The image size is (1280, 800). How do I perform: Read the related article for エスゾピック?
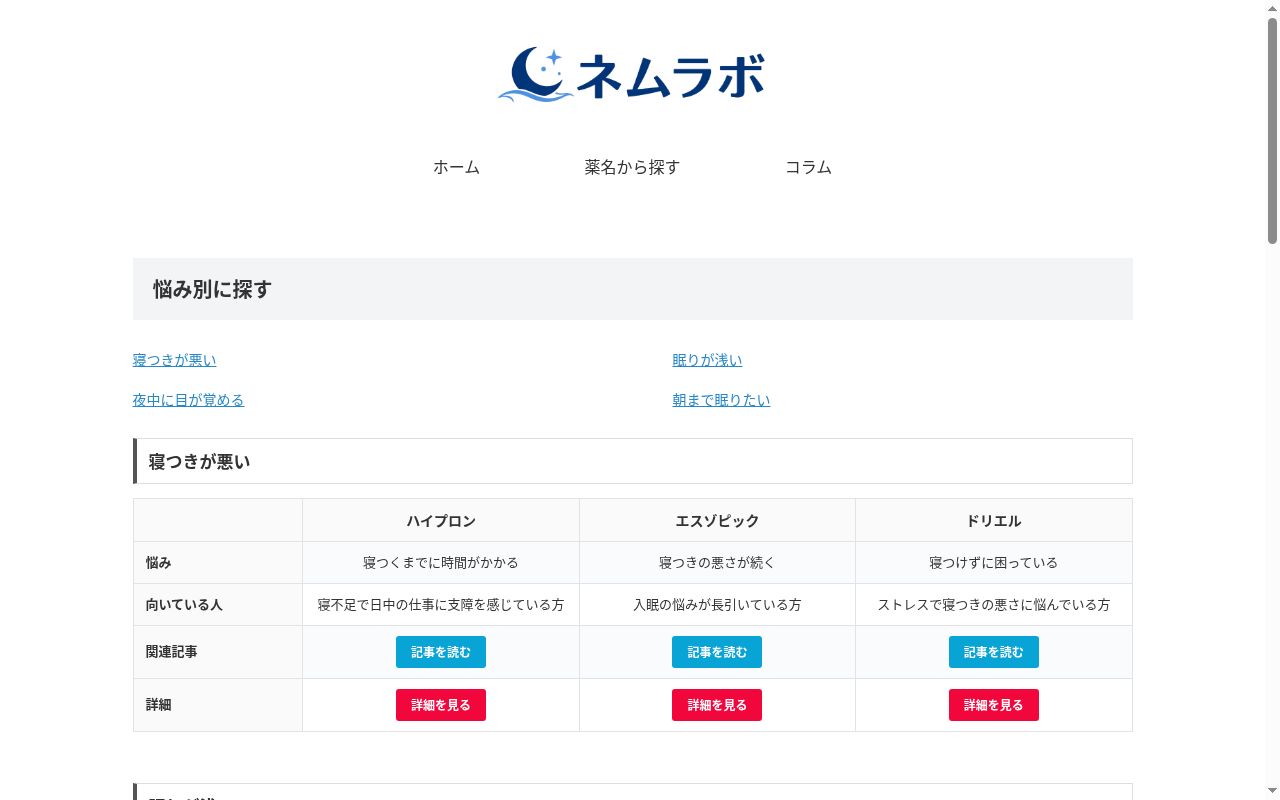click(x=717, y=652)
